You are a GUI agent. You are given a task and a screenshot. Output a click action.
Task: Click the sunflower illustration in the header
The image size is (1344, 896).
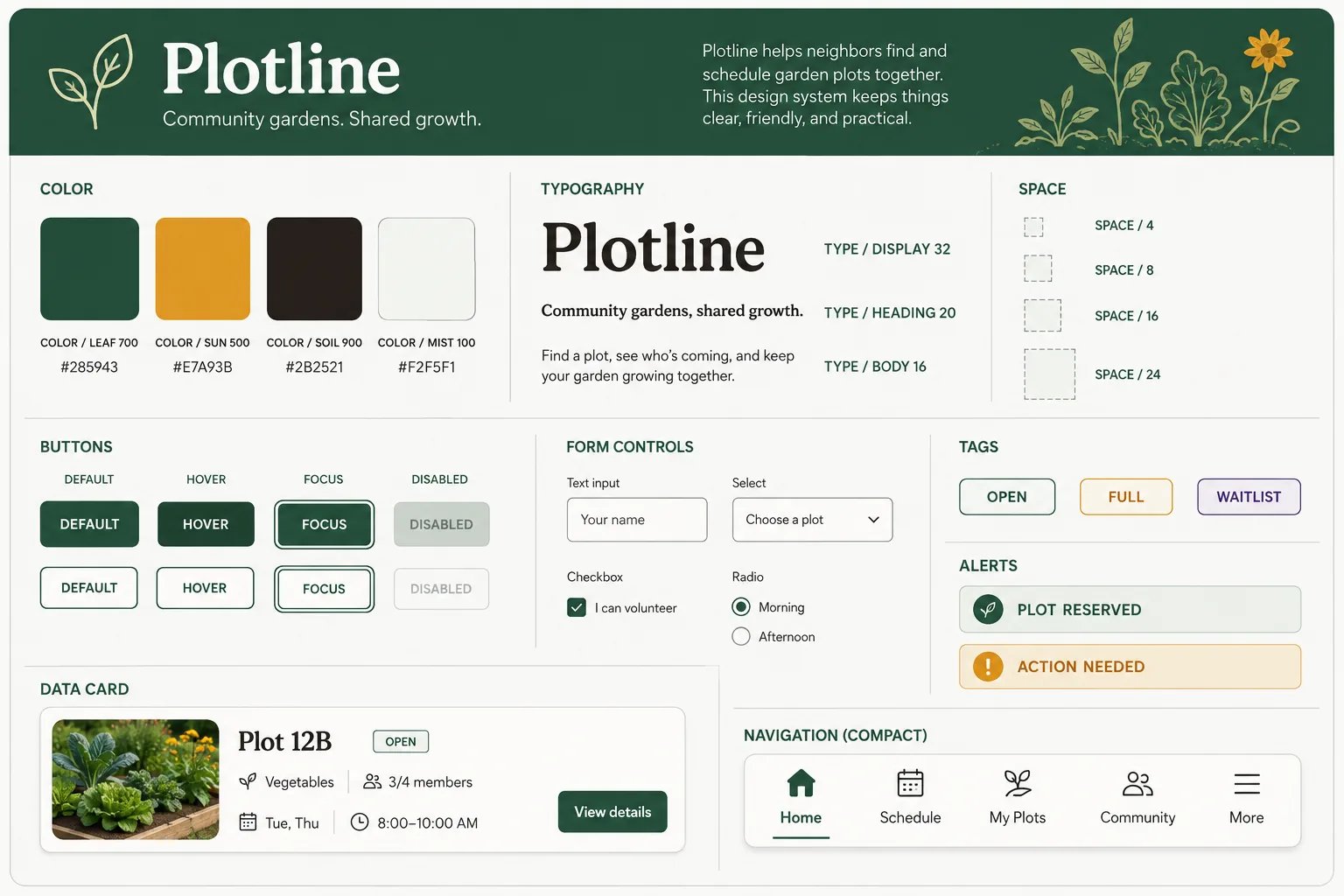pos(1269,50)
